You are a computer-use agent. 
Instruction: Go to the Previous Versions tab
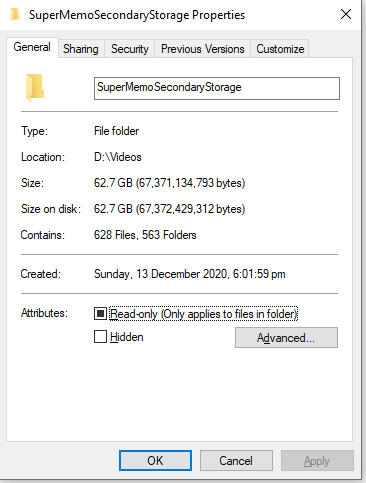pyautogui.click(x=202, y=49)
